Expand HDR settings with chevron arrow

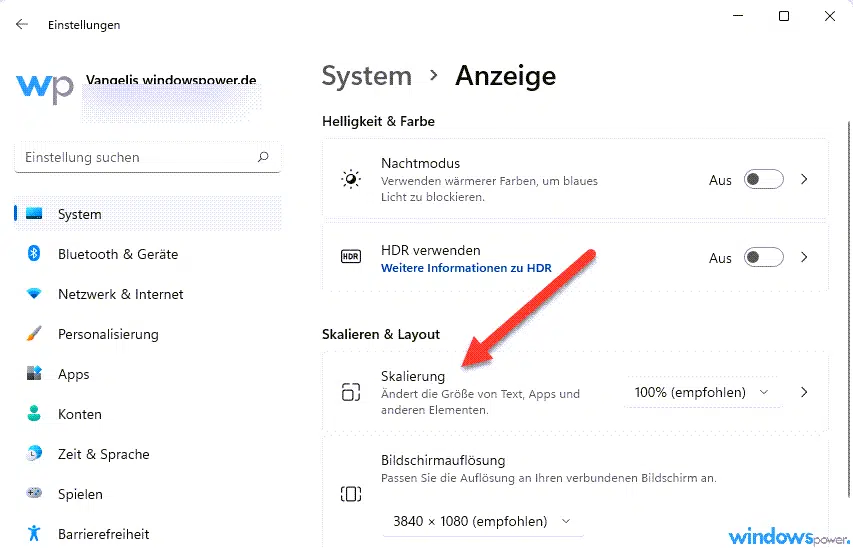tap(805, 258)
